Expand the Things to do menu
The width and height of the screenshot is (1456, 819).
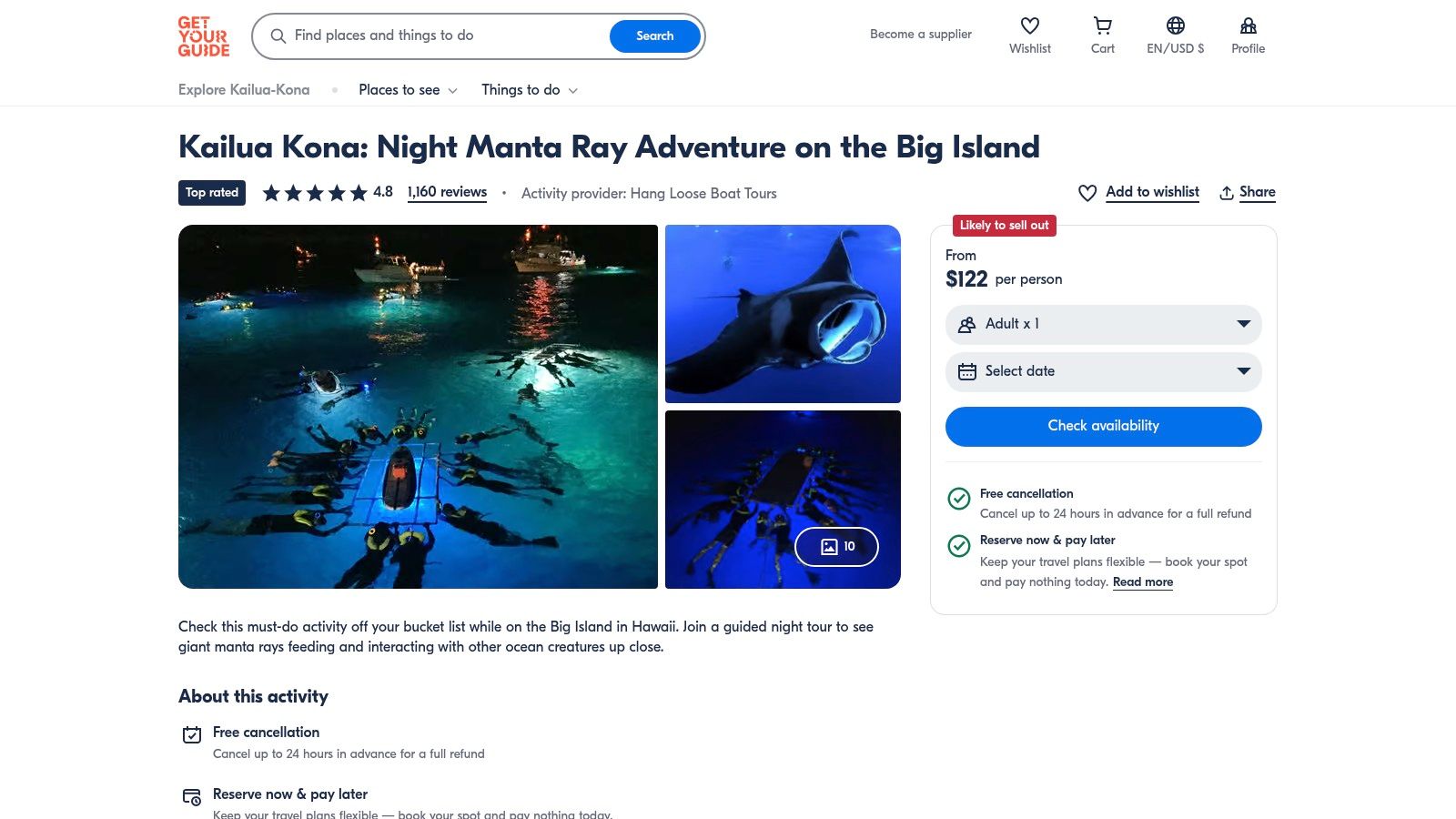point(530,90)
